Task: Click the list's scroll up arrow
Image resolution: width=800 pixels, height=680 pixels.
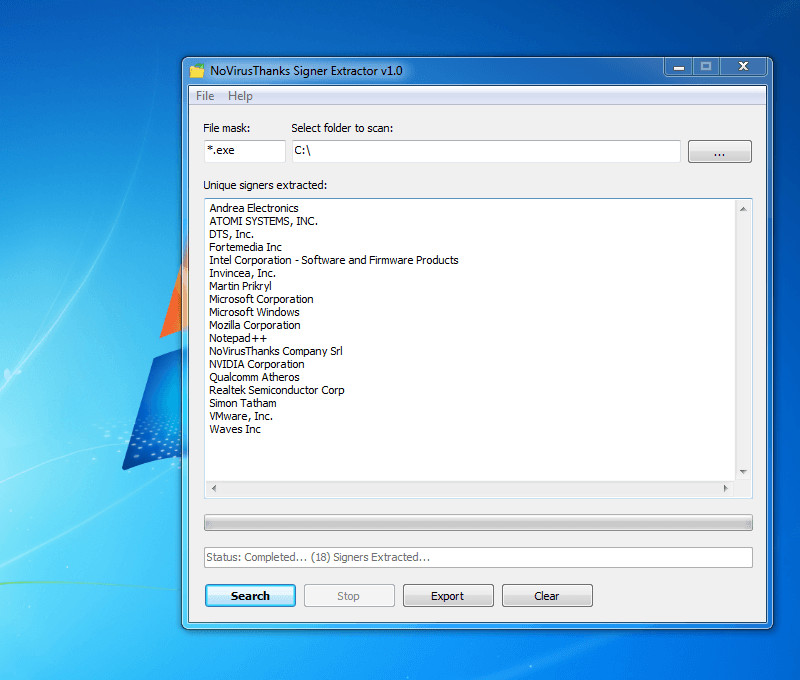Action: coord(743,209)
